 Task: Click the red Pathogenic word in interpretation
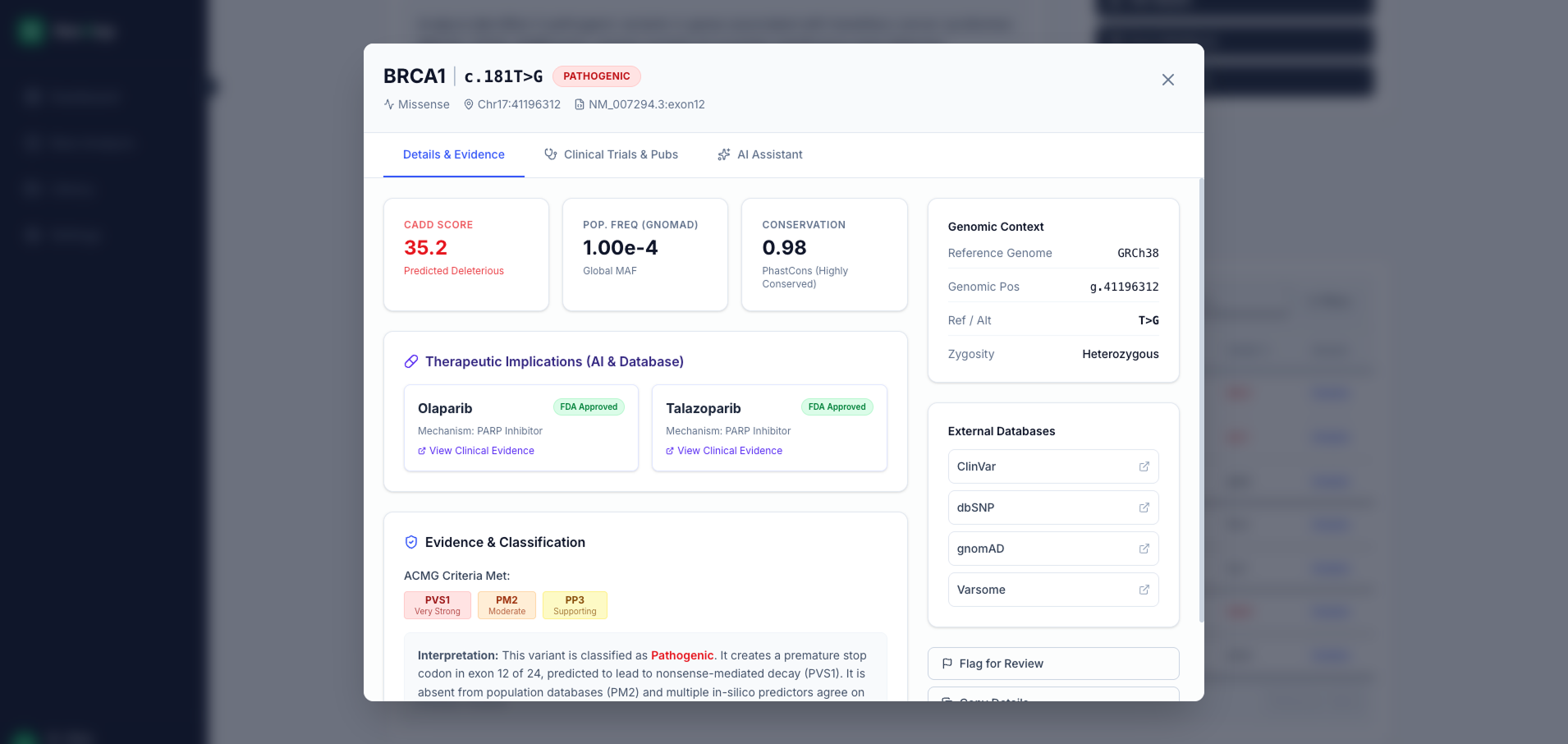pos(682,655)
